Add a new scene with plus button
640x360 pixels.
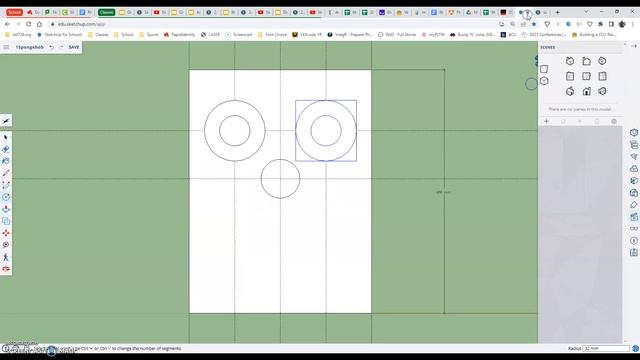pyautogui.click(x=546, y=121)
